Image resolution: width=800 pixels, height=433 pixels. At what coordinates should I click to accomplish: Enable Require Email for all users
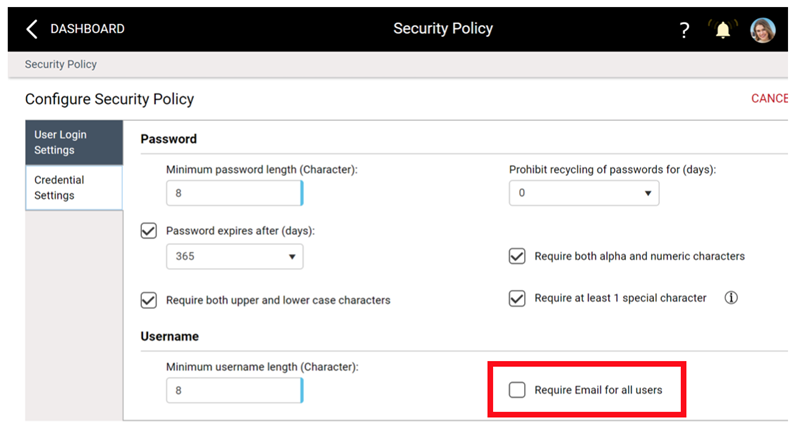click(517, 390)
